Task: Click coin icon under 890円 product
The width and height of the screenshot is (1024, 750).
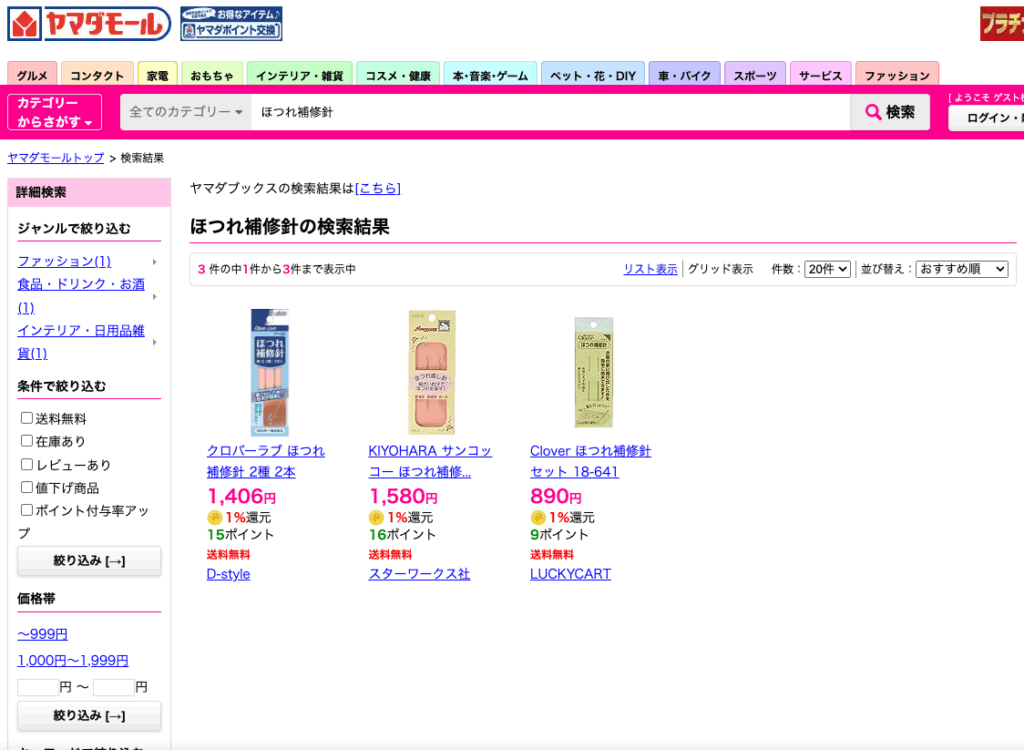Action: [x=537, y=517]
